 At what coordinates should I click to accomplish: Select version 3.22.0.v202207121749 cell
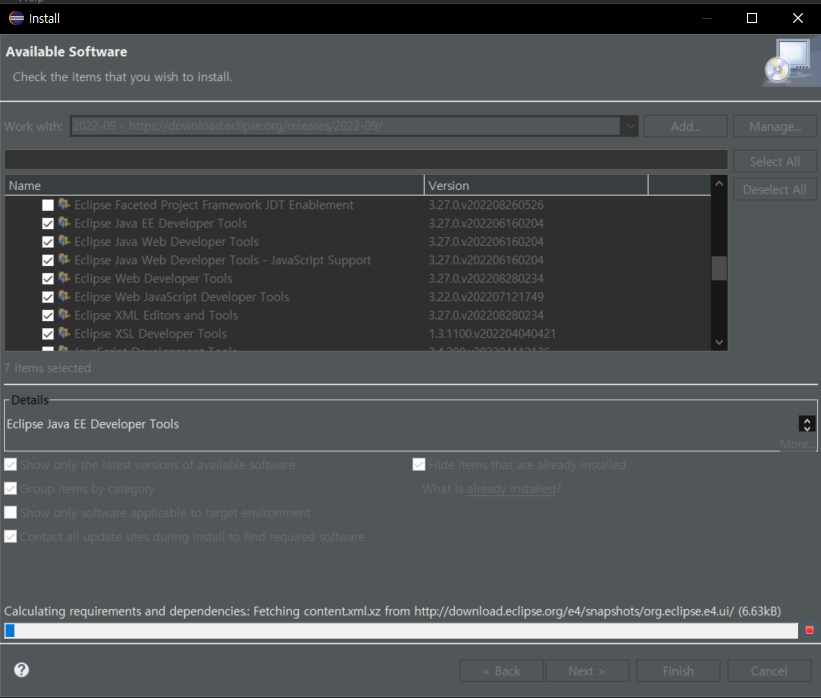486,297
